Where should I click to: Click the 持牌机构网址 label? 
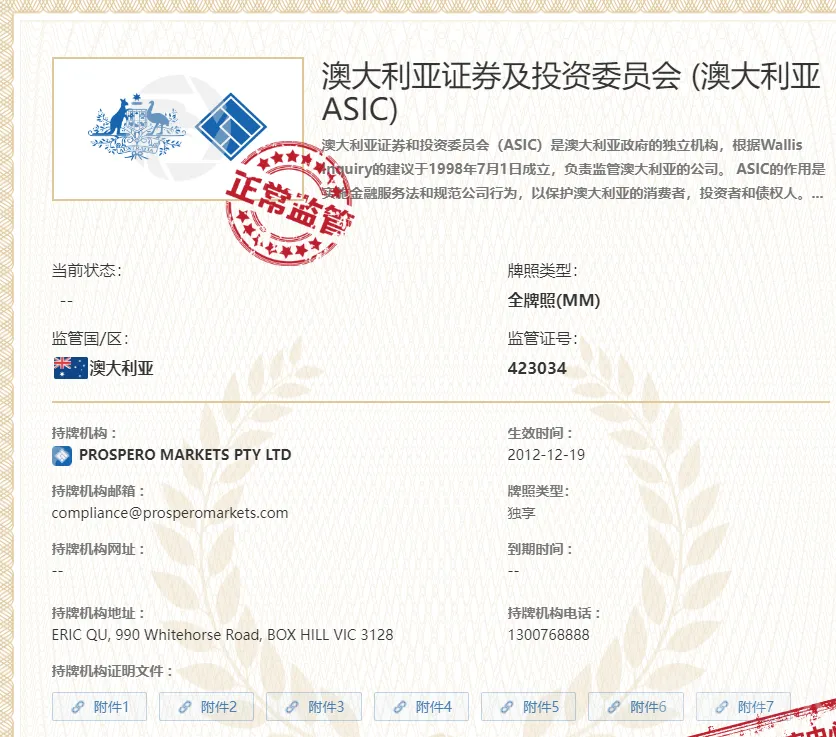click(97, 549)
